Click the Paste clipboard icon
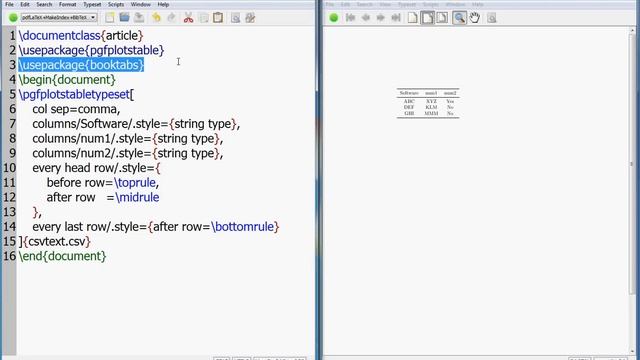640x360 pixels. [218, 18]
